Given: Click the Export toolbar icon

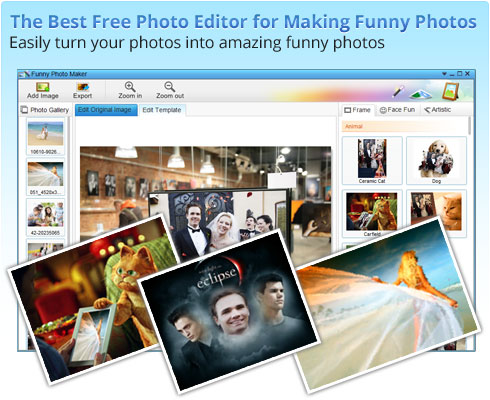Looking at the screenshot, I should 83,87.
